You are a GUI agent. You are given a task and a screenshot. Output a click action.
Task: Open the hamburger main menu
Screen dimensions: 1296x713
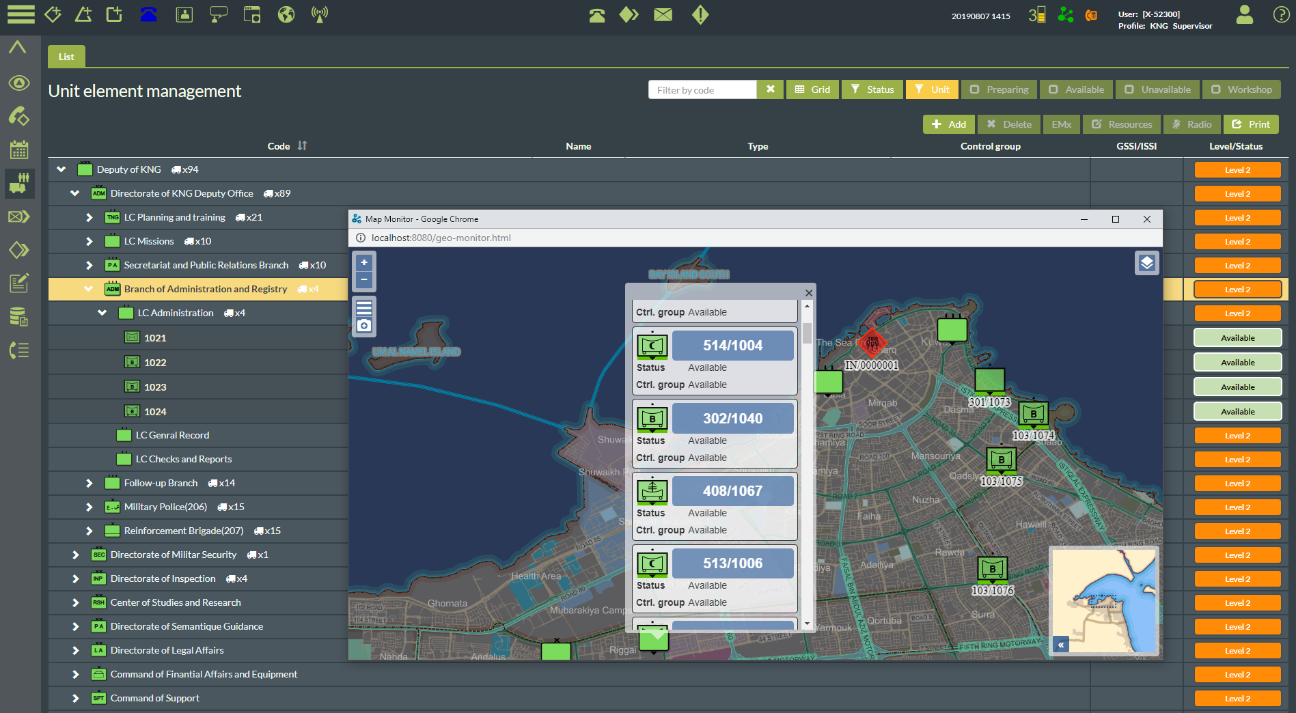click(x=20, y=14)
